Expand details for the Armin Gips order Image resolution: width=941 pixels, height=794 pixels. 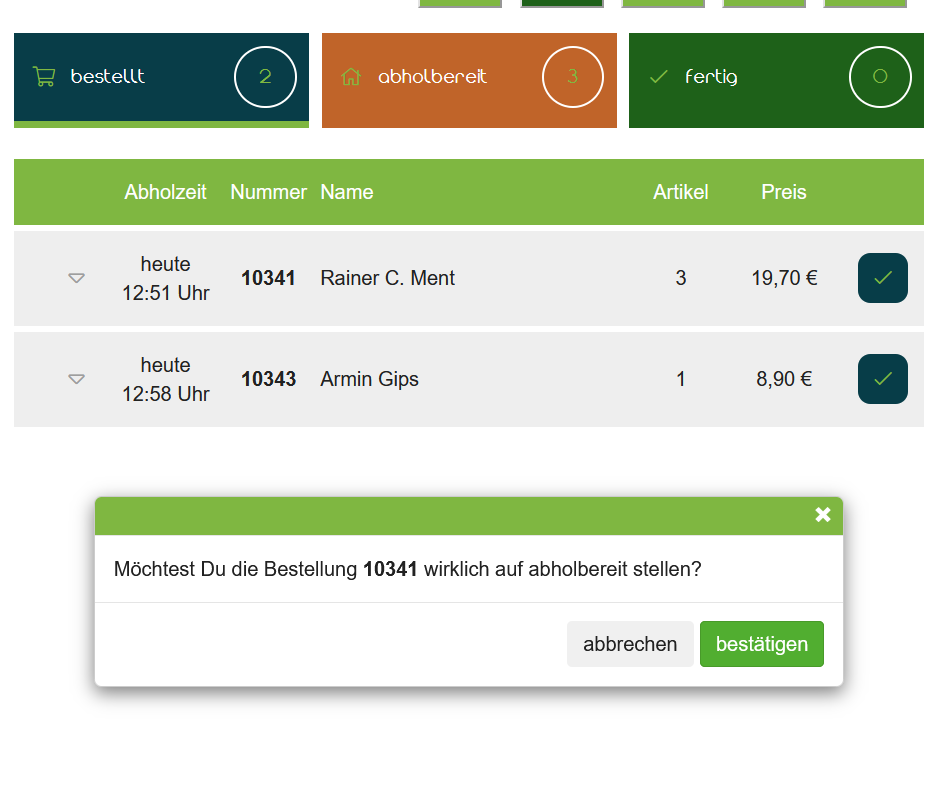tap(76, 379)
